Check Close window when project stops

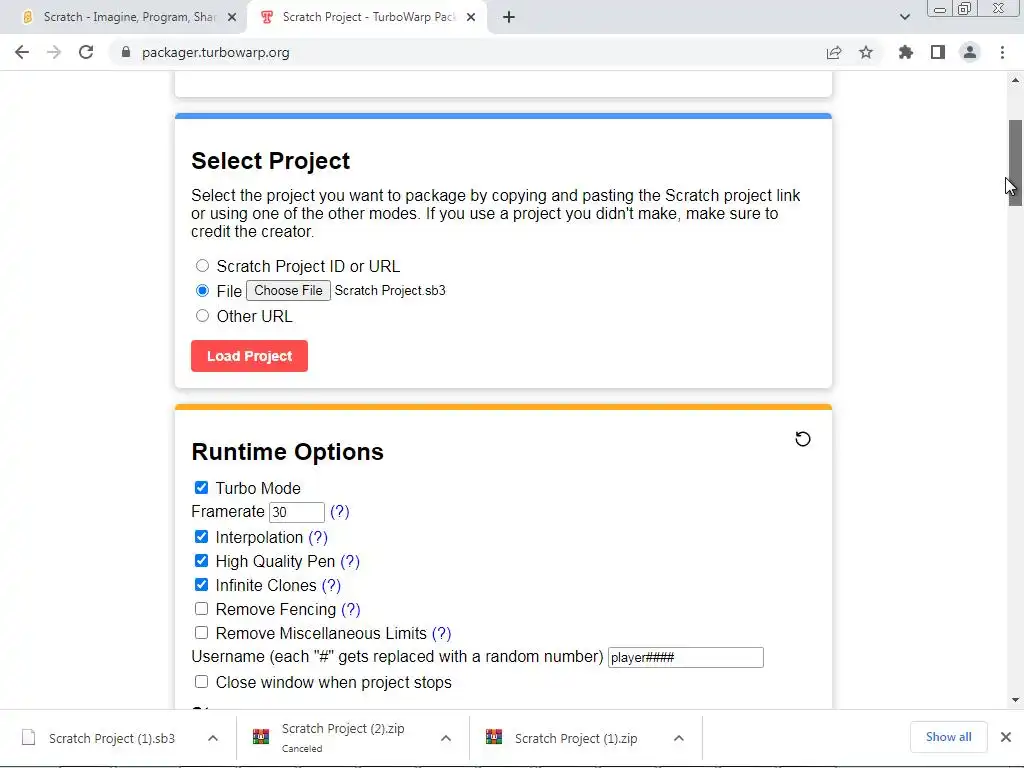[201, 682]
